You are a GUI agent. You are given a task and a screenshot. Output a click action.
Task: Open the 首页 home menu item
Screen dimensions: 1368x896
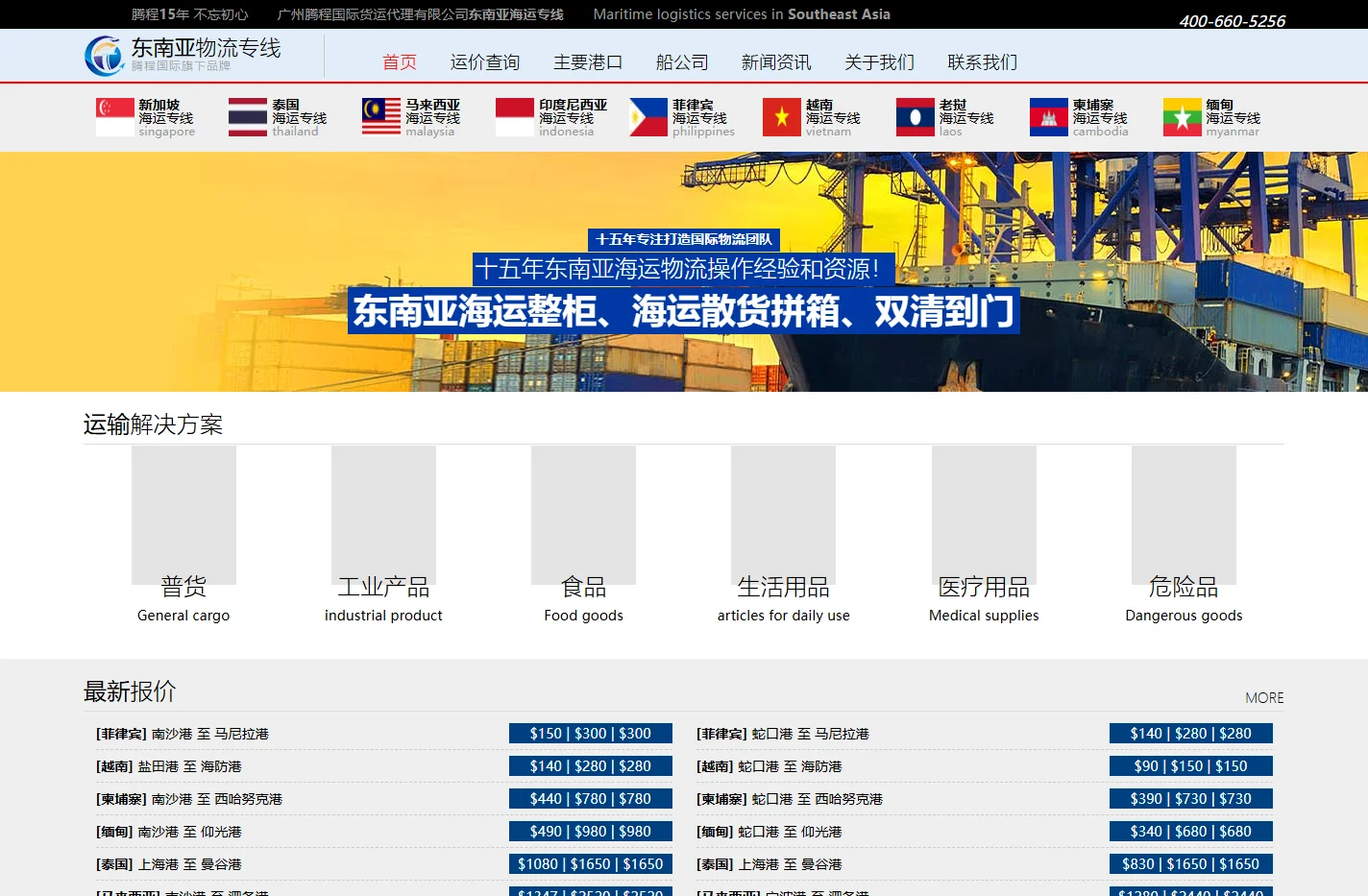click(x=400, y=62)
